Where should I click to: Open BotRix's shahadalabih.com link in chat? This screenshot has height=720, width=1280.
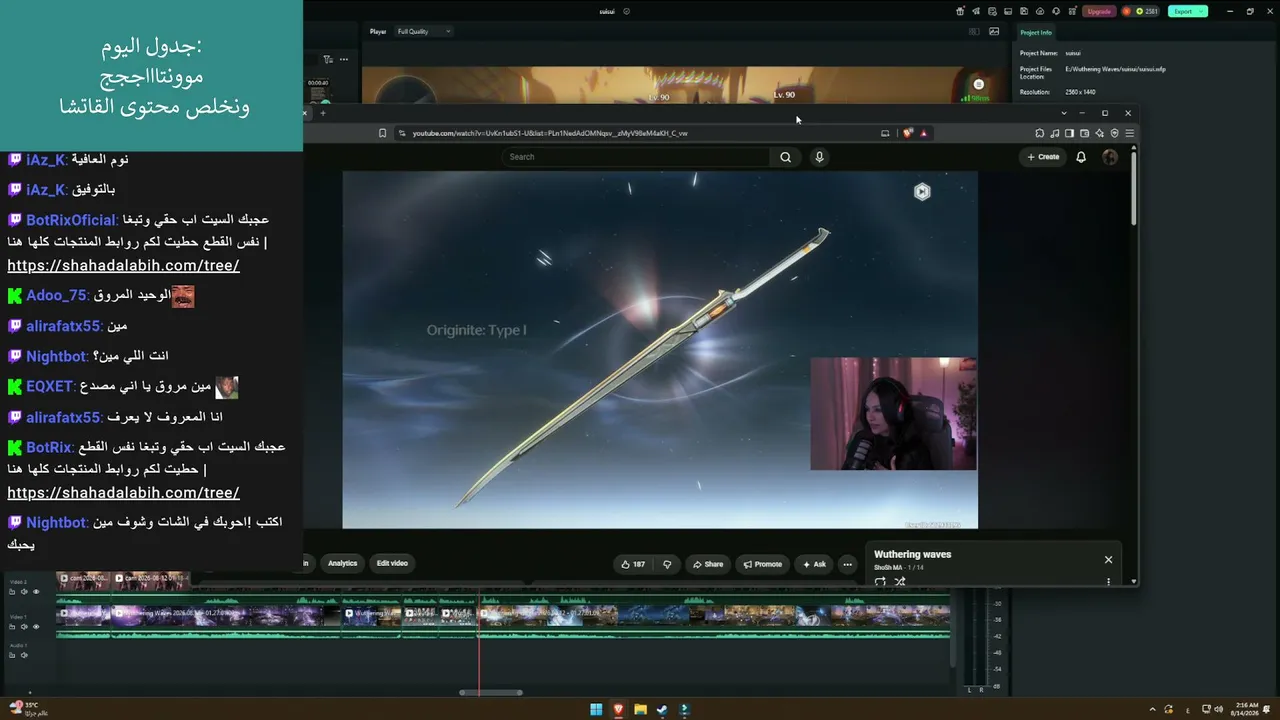point(123,493)
